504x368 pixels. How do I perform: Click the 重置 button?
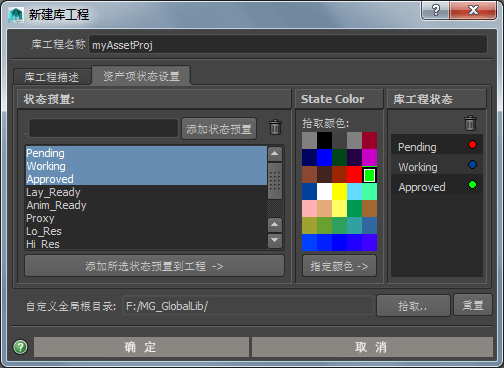click(473, 305)
